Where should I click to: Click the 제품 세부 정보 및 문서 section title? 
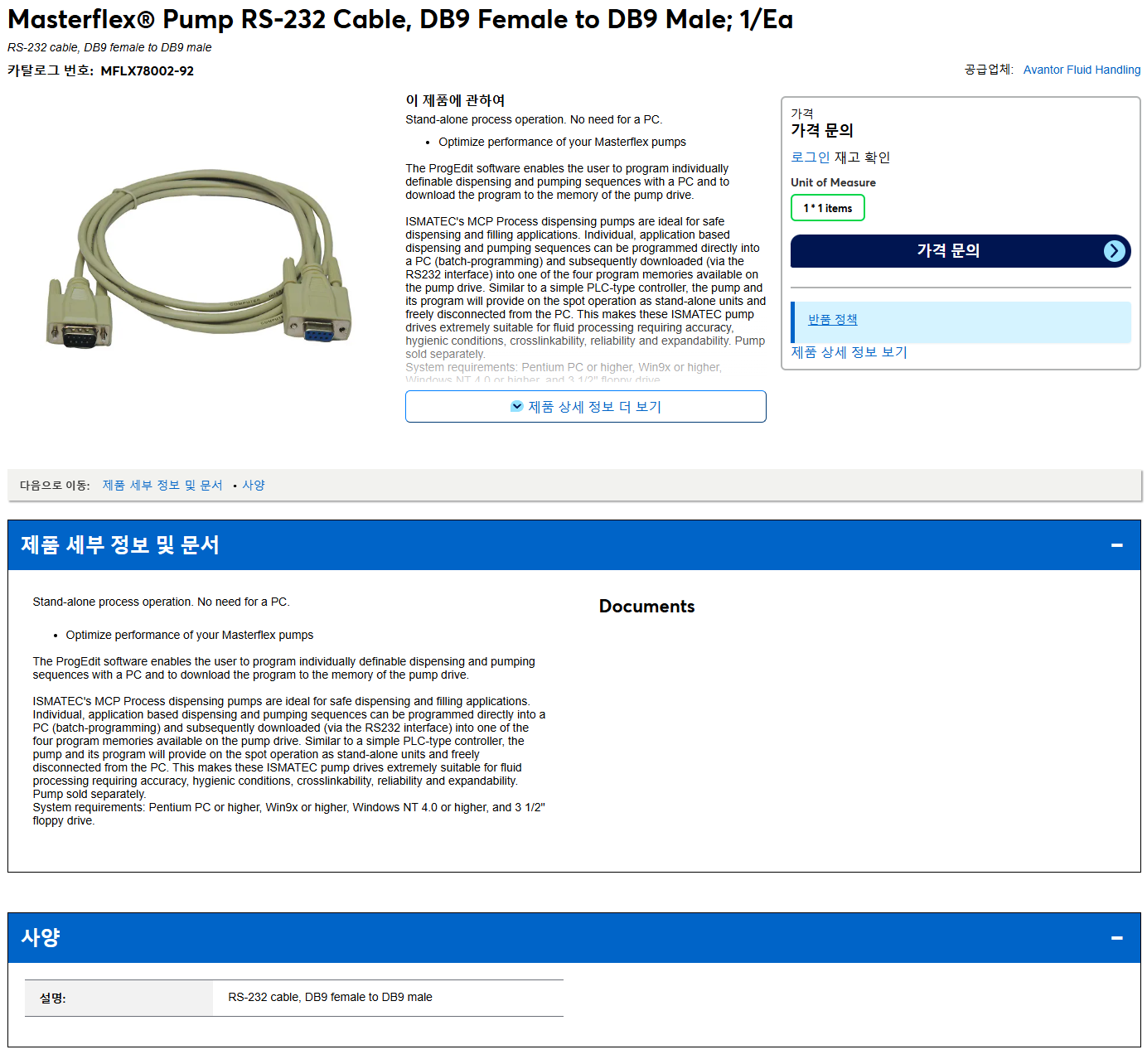tap(120, 545)
